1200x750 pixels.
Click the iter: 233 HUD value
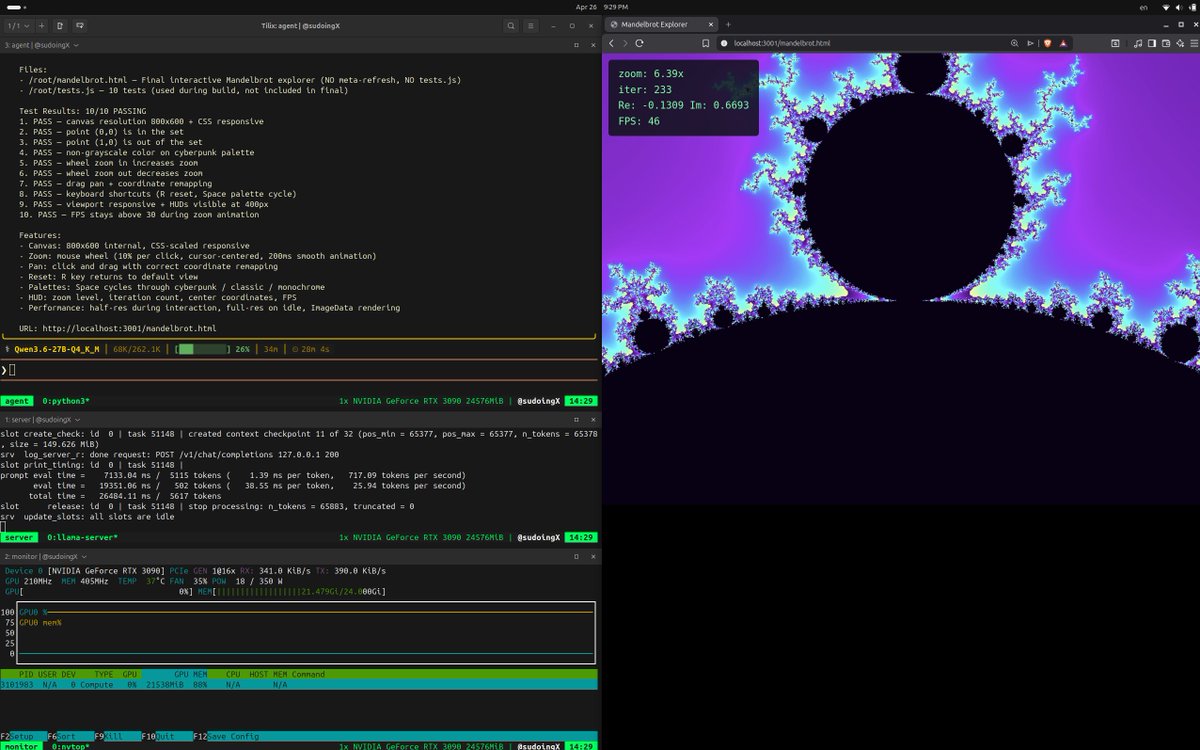pyautogui.click(x=645, y=90)
